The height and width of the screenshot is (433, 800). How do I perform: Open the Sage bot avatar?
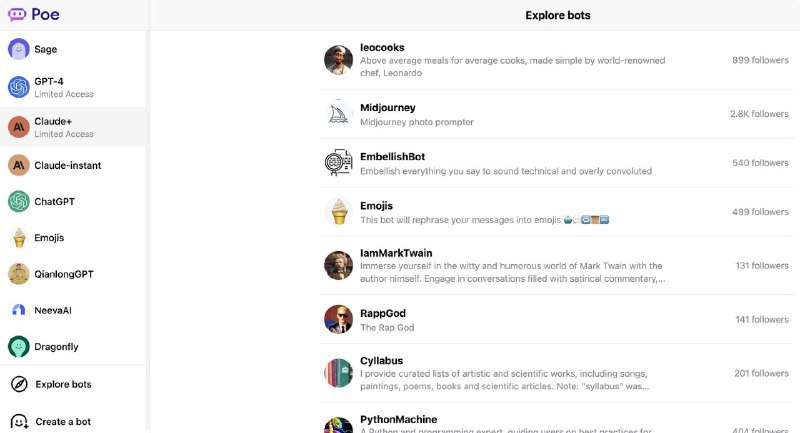tap(19, 49)
